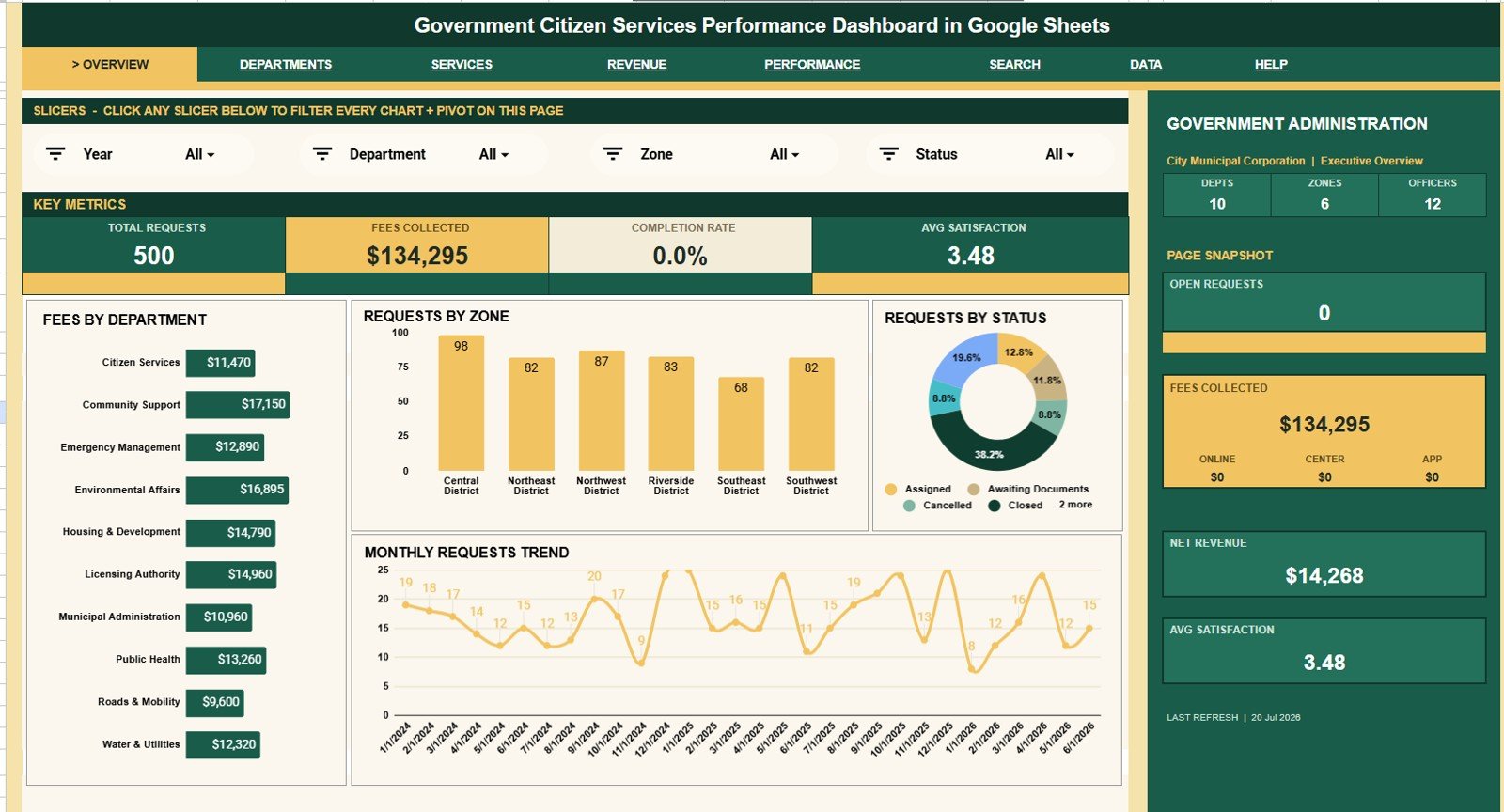Open the Year slicer All dropdown
The width and height of the screenshot is (1504, 812).
199,154
